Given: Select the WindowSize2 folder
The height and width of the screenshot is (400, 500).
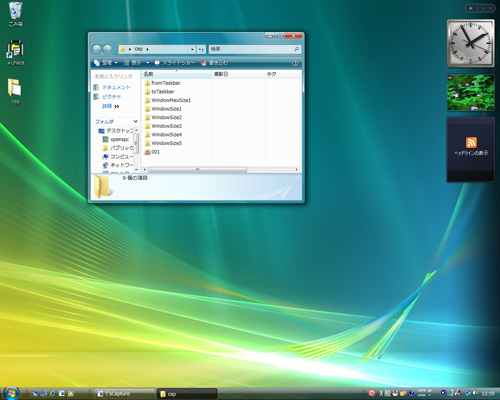Looking at the screenshot, I should tap(163, 117).
